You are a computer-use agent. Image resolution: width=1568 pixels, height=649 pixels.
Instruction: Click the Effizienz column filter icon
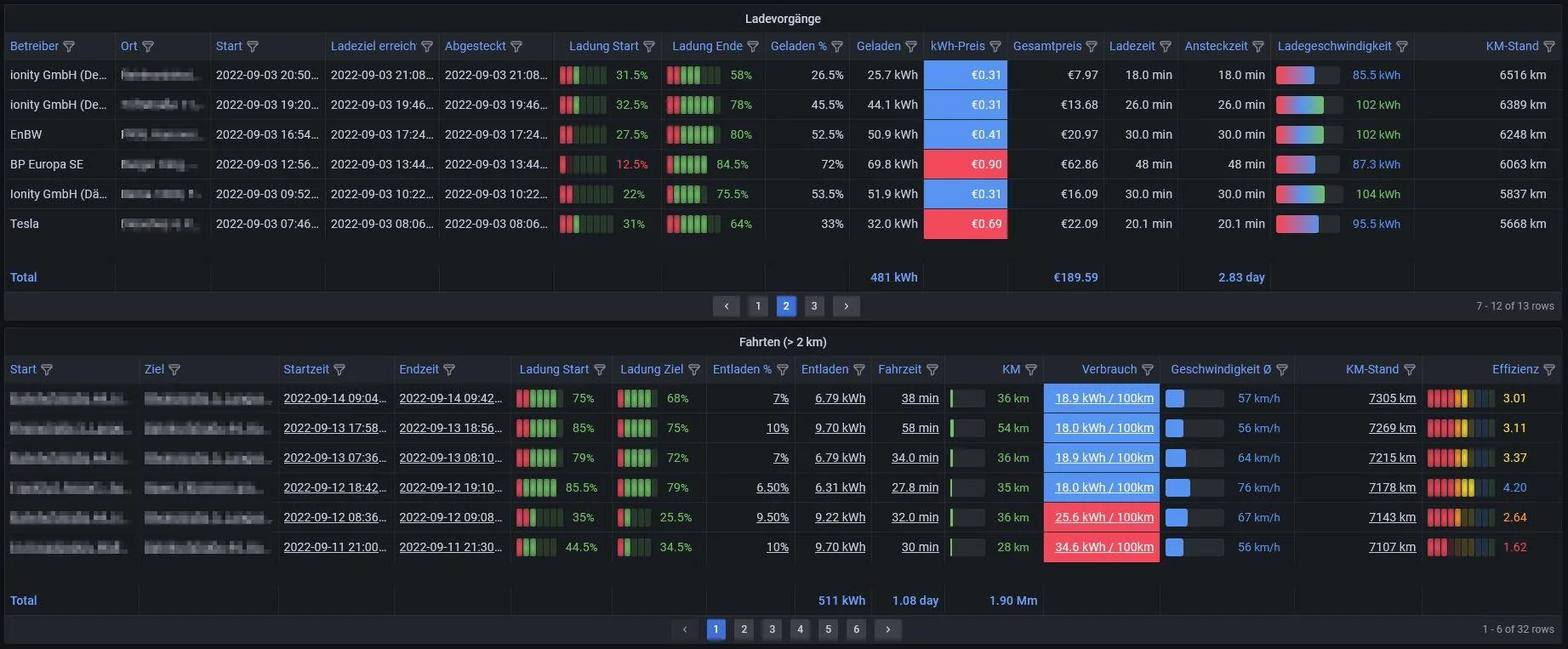point(1549,370)
